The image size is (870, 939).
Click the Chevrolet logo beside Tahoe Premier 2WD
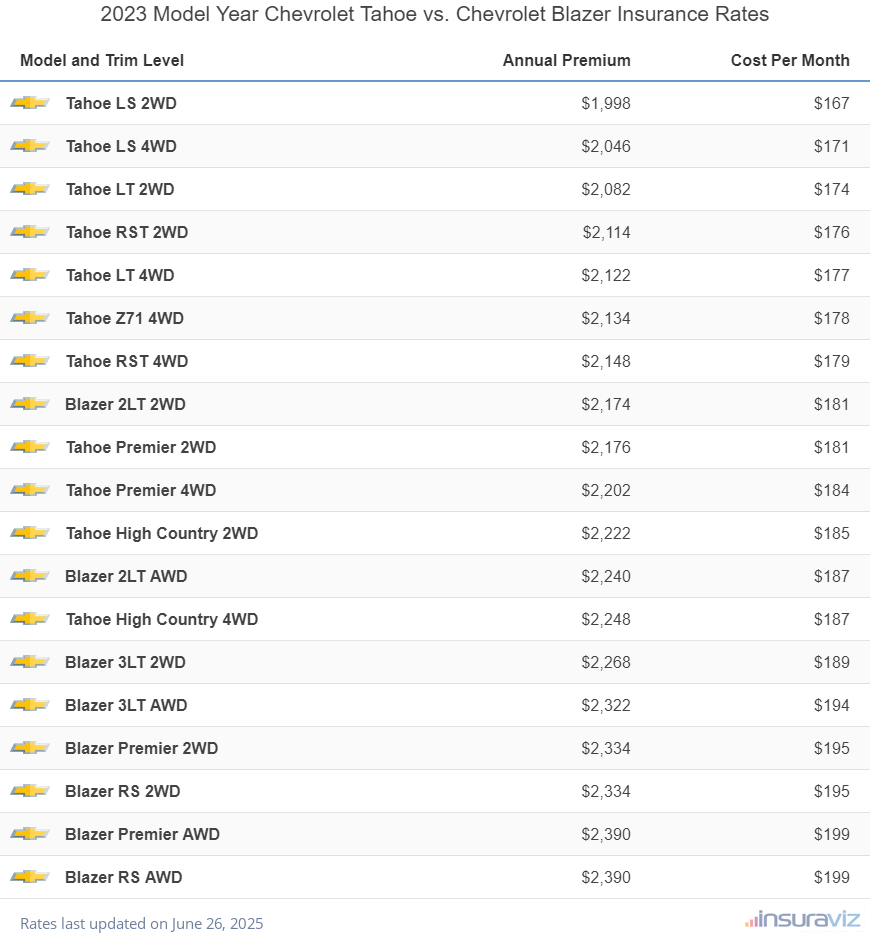[29, 447]
